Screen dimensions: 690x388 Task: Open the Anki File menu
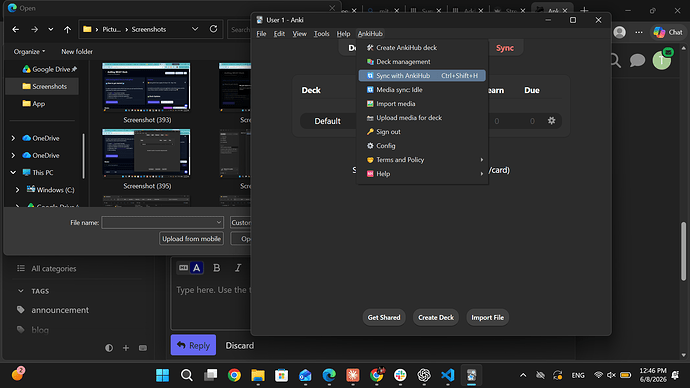pyautogui.click(x=261, y=34)
